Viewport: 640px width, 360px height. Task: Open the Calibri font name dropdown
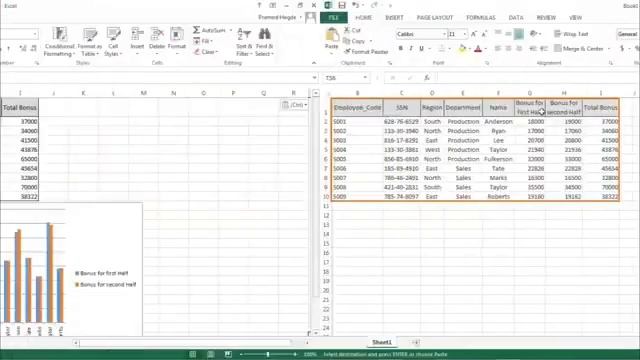point(444,34)
